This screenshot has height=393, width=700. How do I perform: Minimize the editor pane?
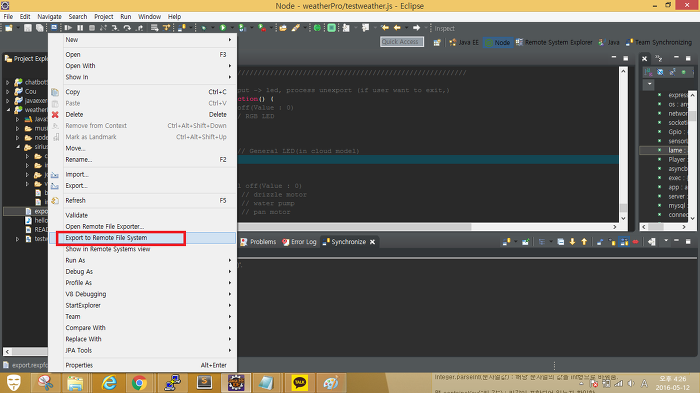614,58
